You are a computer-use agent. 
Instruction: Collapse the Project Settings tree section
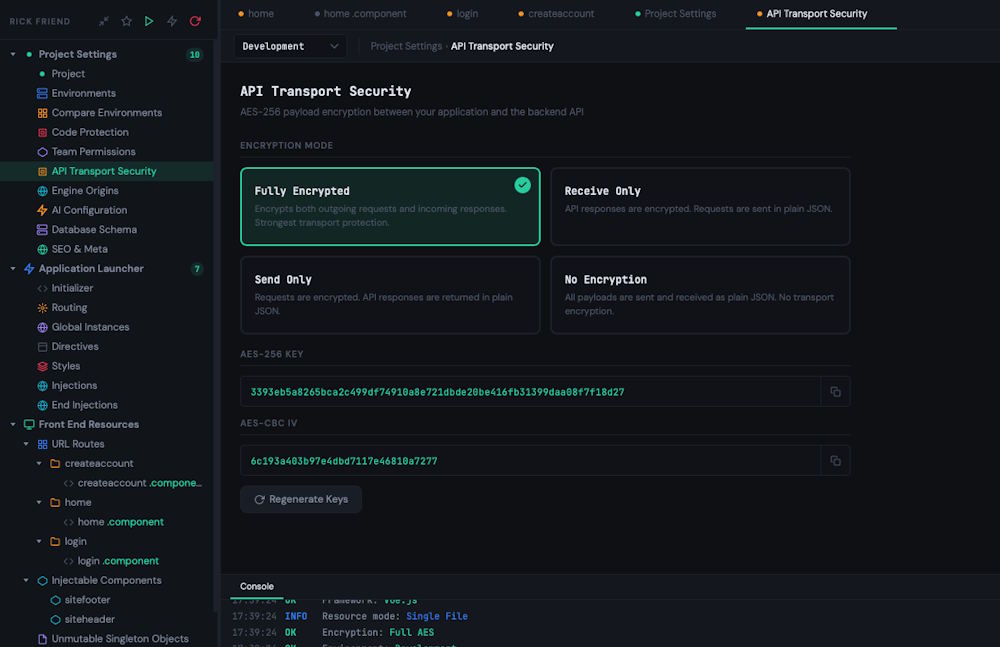click(13, 54)
